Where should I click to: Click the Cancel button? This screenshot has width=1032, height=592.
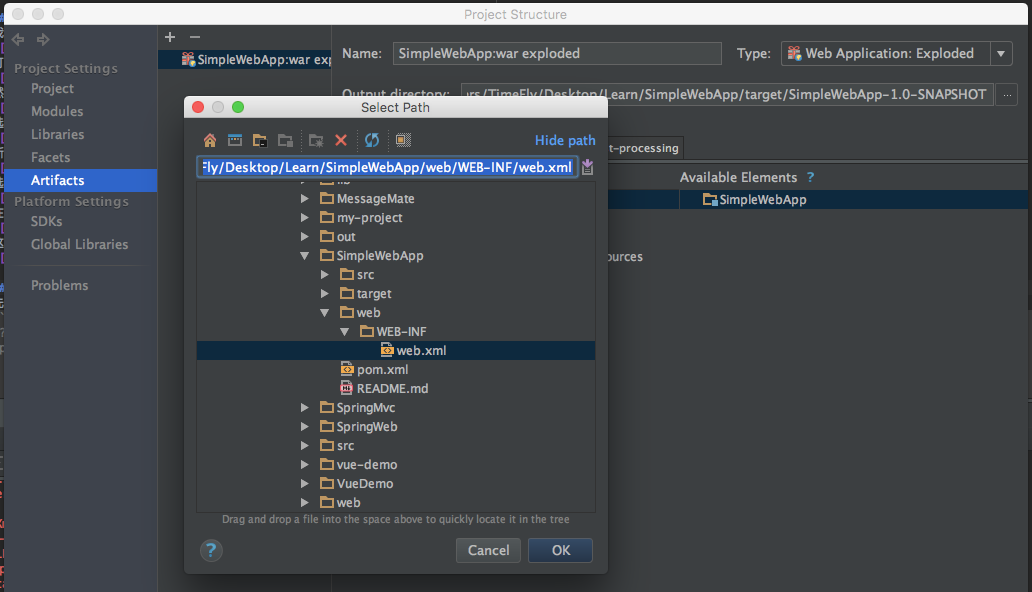(488, 551)
